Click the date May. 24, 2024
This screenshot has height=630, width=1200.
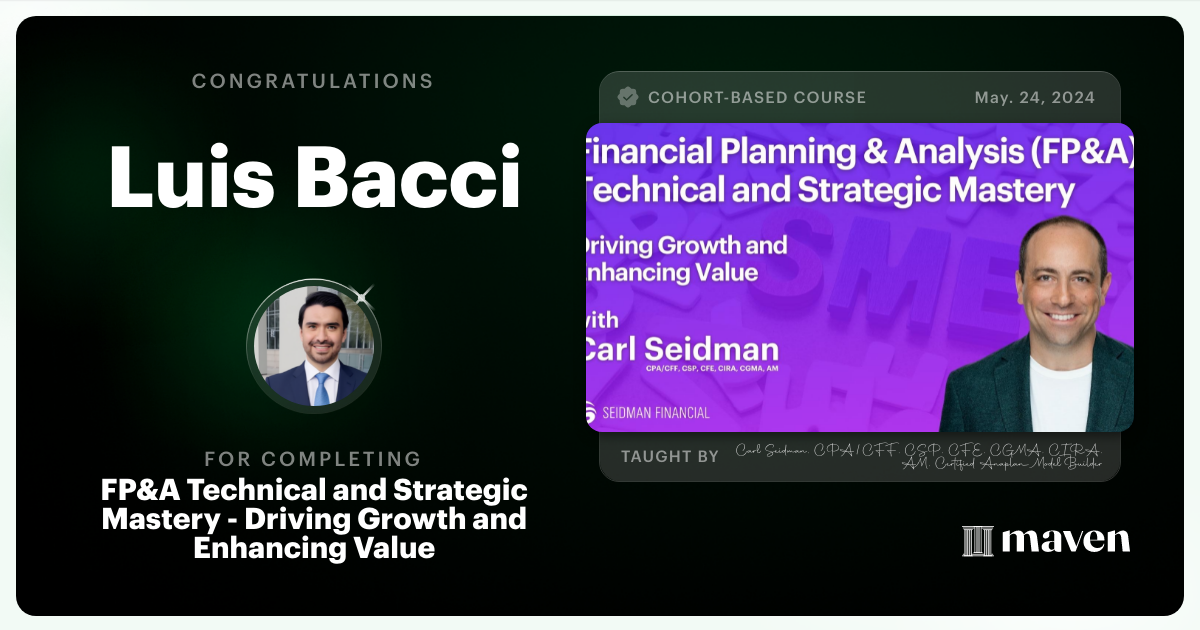(x=1034, y=97)
